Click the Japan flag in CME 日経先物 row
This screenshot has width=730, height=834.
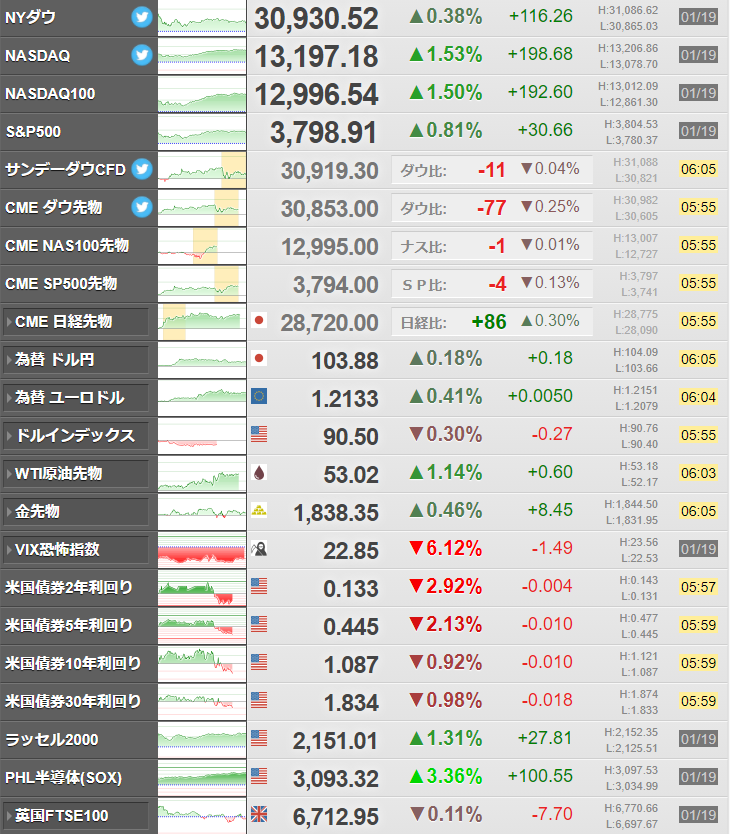point(259,321)
